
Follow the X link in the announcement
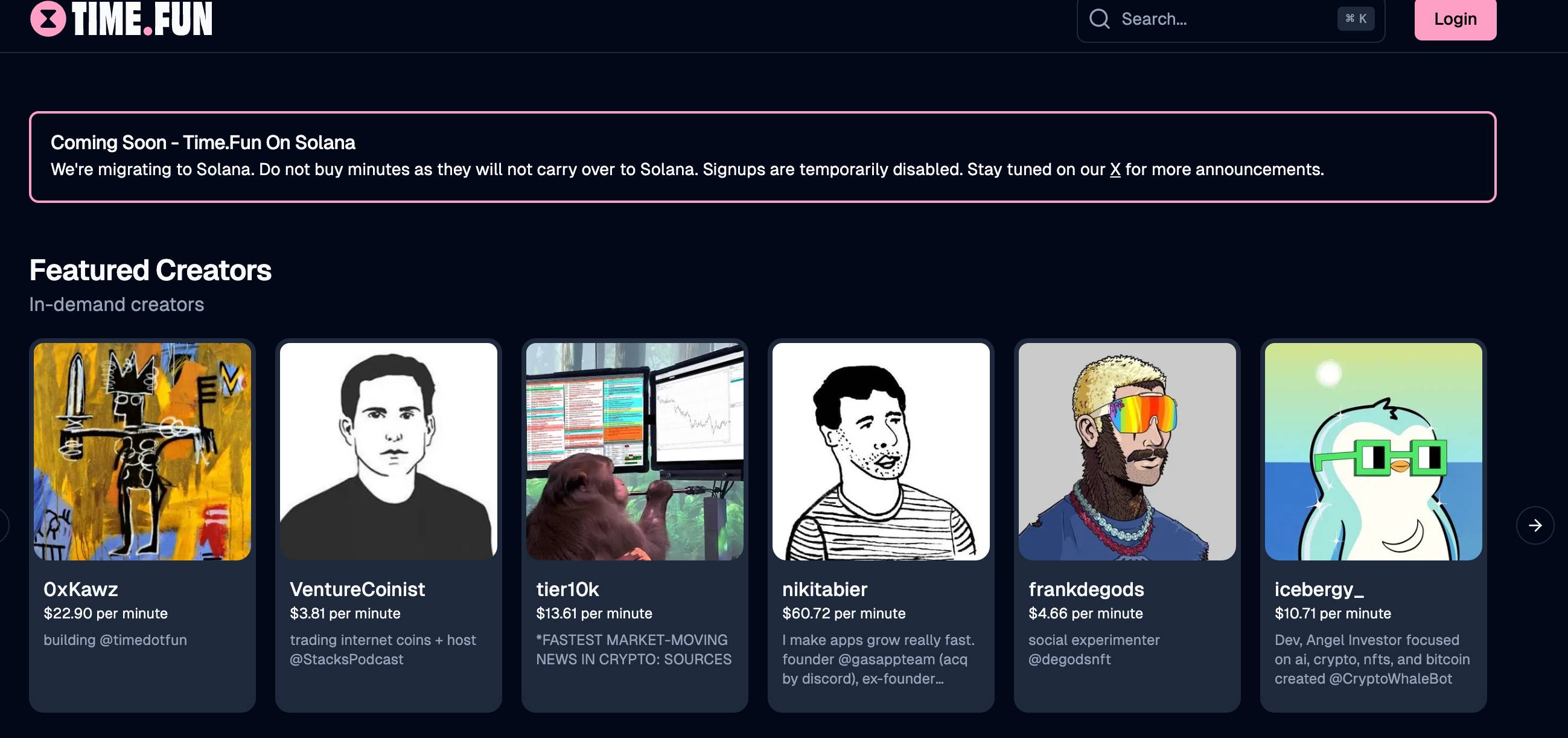pos(1115,169)
